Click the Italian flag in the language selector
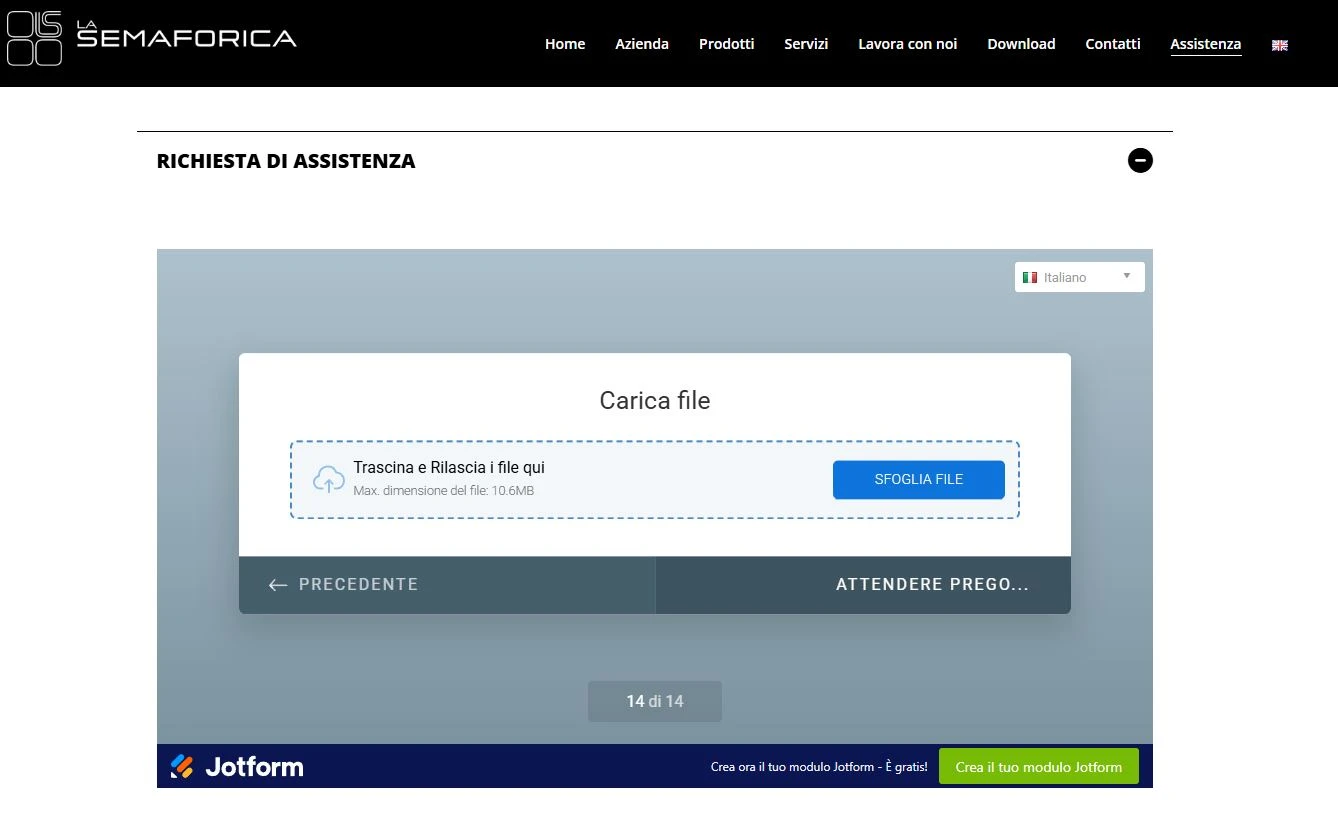 [x=1030, y=277]
